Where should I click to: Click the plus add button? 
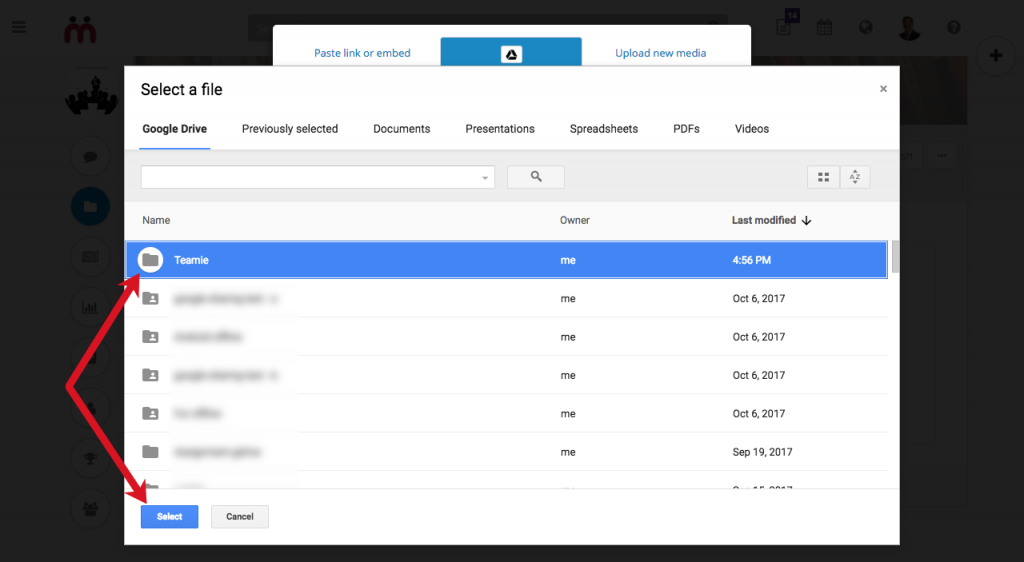pos(996,55)
